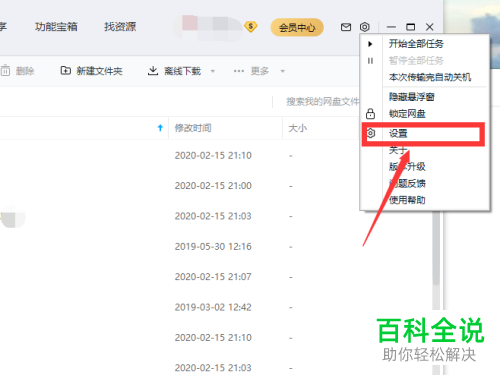
Task: Select 版本升级 menu entry
Action: 407,166
